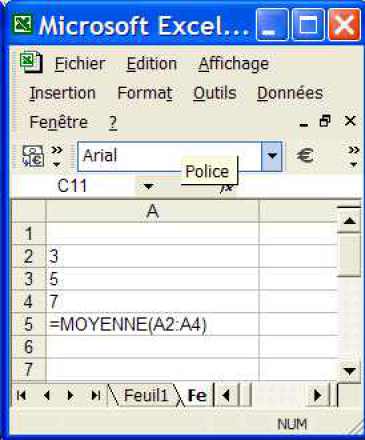Go to last sheet tab navigation arrow

click(x=96, y=395)
